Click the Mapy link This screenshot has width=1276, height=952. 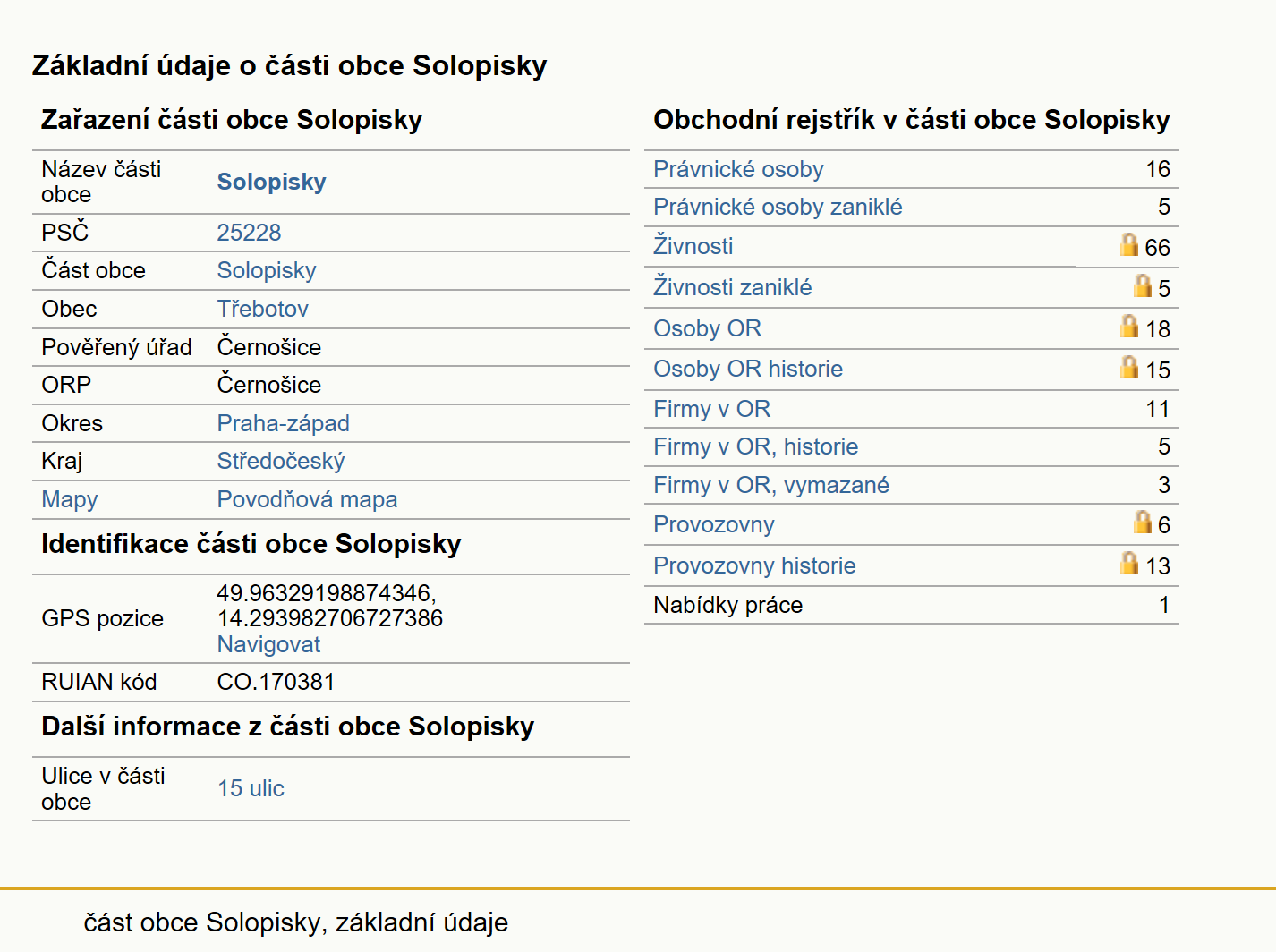pos(70,499)
